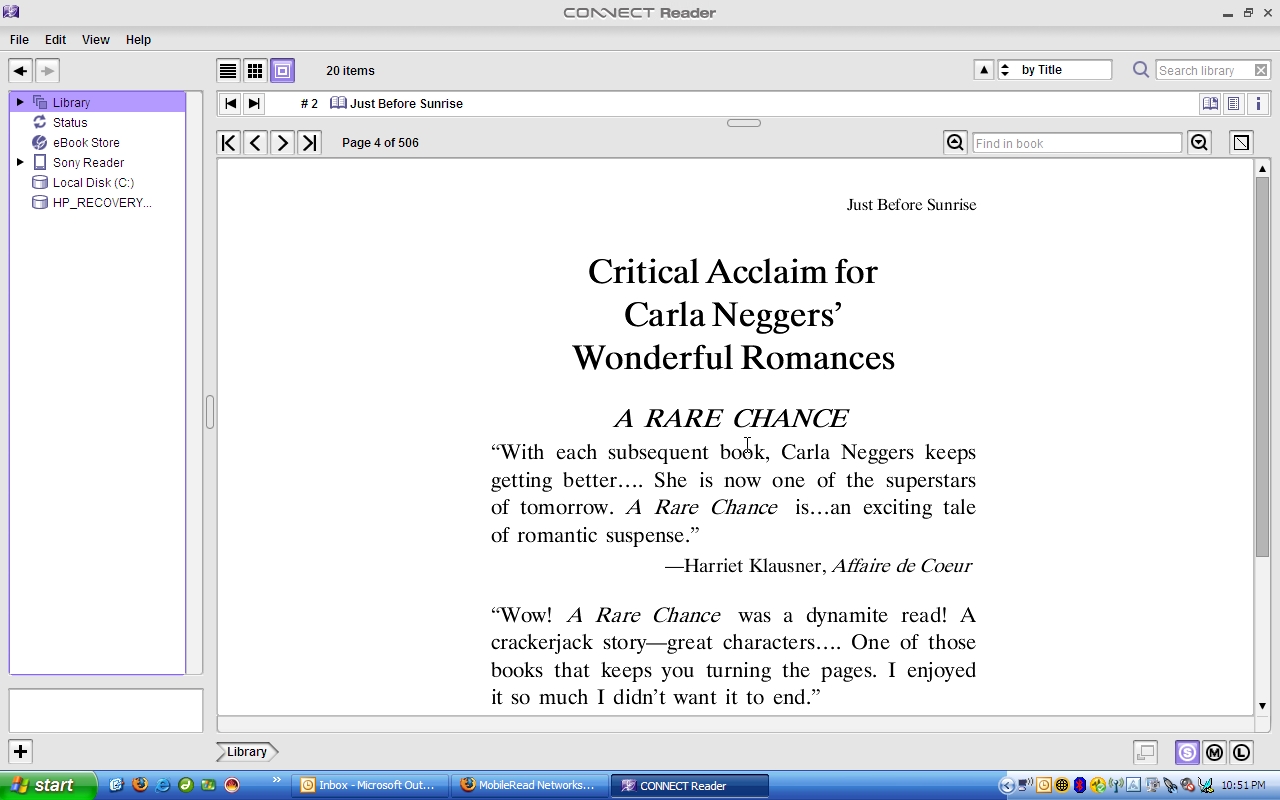The width and height of the screenshot is (1280, 800).
Task: Set text size to Small
Action: click(x=1187, y=752)
